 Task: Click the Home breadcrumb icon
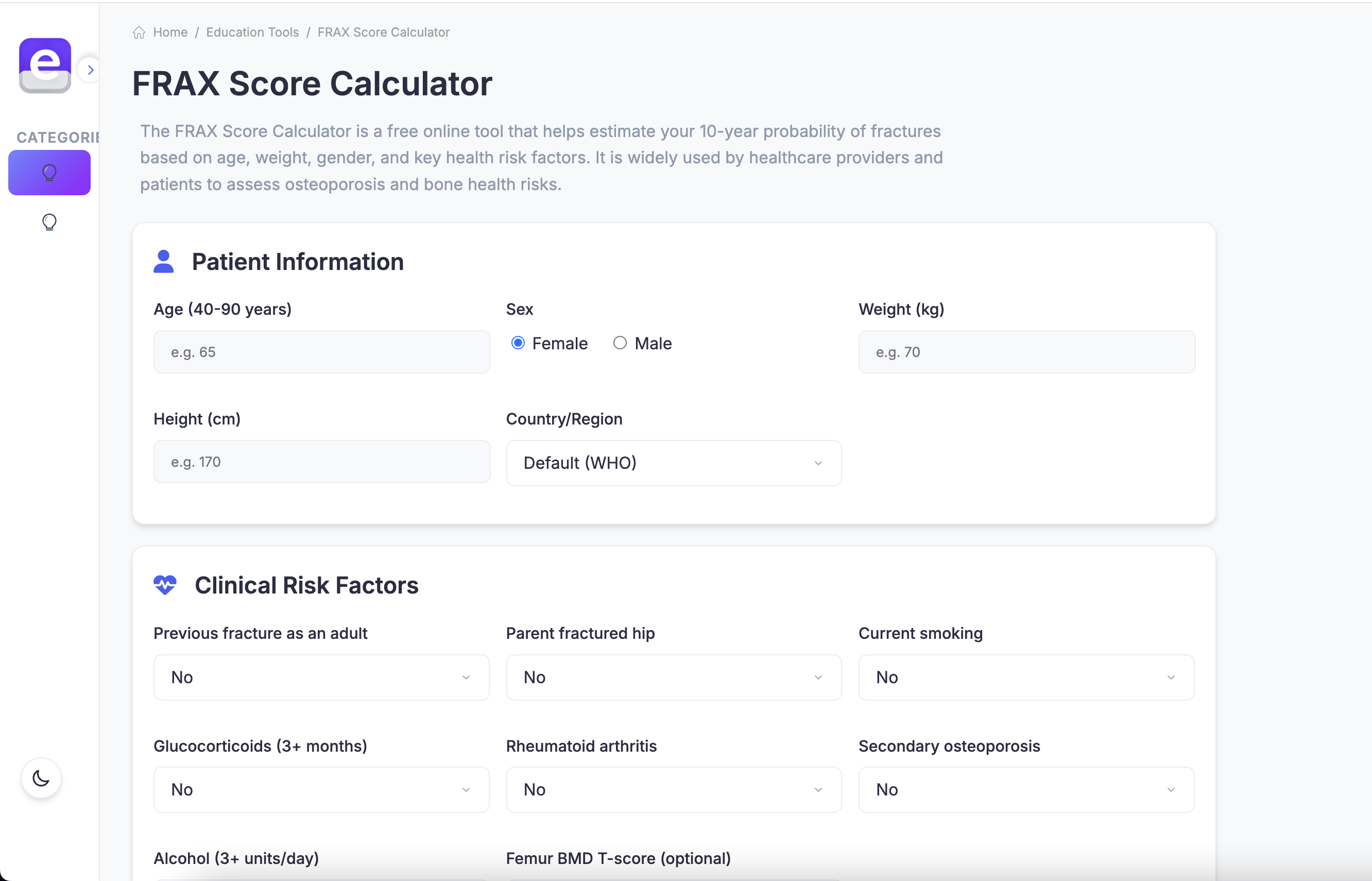(x=139, y=32)
